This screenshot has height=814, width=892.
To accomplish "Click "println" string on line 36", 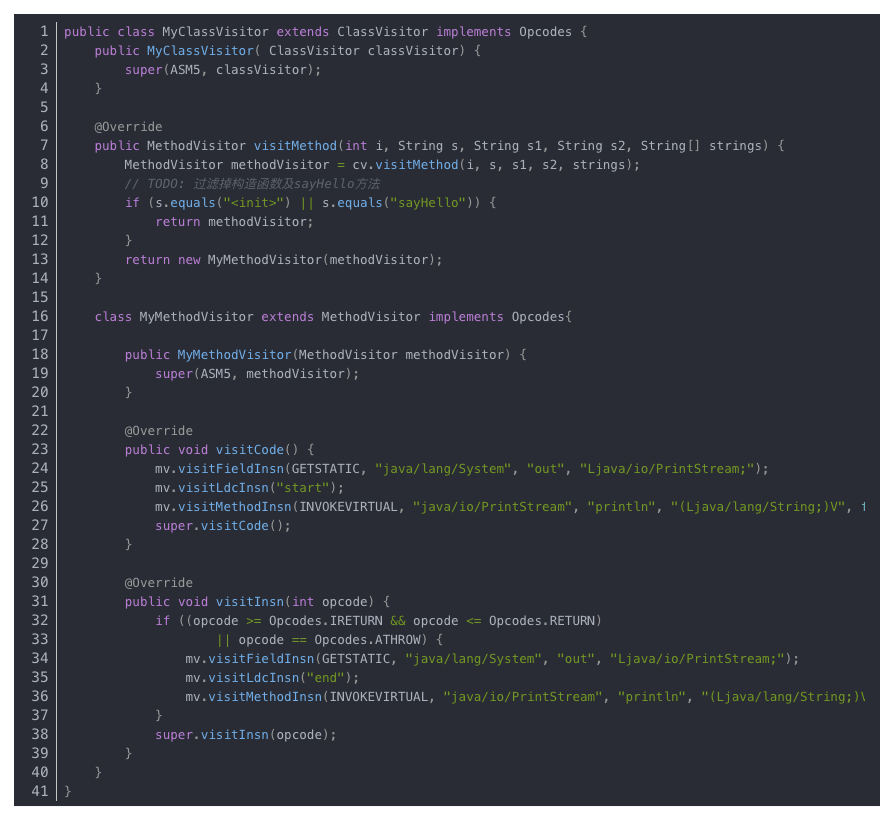I will 651,697.
